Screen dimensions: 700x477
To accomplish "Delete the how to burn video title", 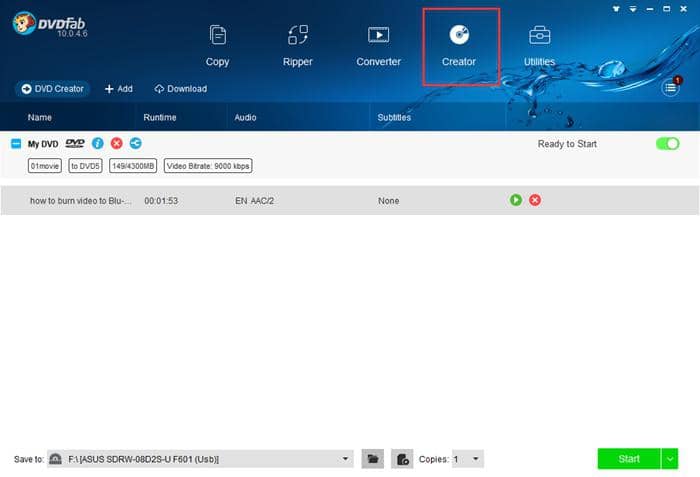I will pos(535,200).
